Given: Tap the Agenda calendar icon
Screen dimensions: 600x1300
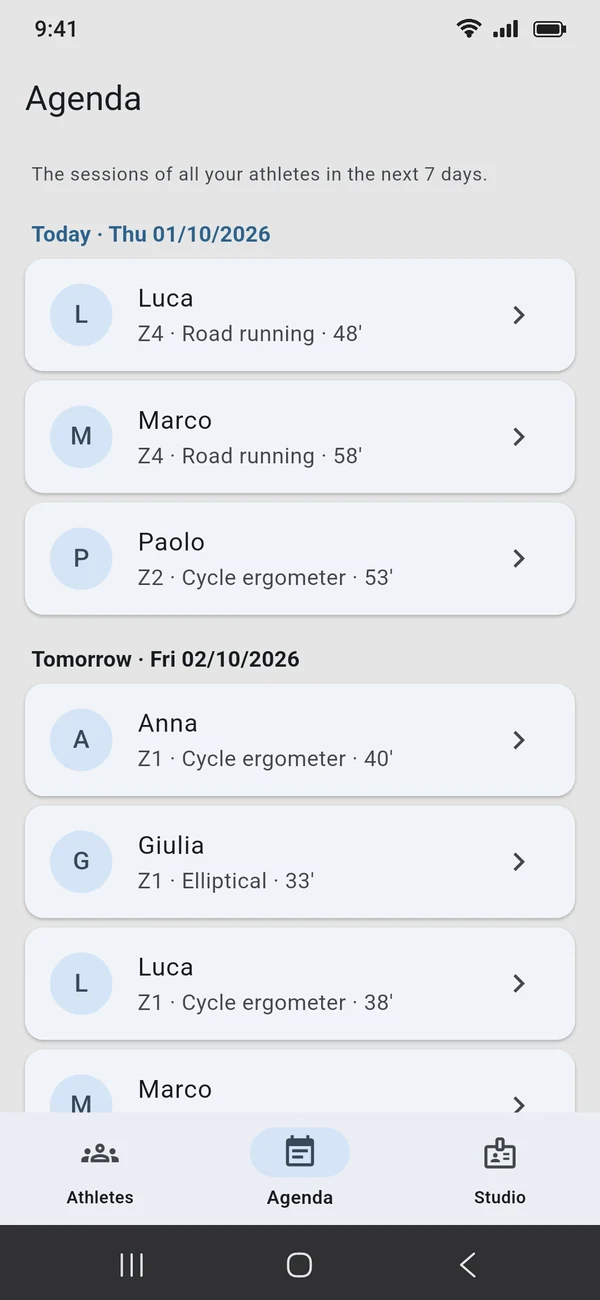Looking at the screenshot, I should click(300, 1152).
